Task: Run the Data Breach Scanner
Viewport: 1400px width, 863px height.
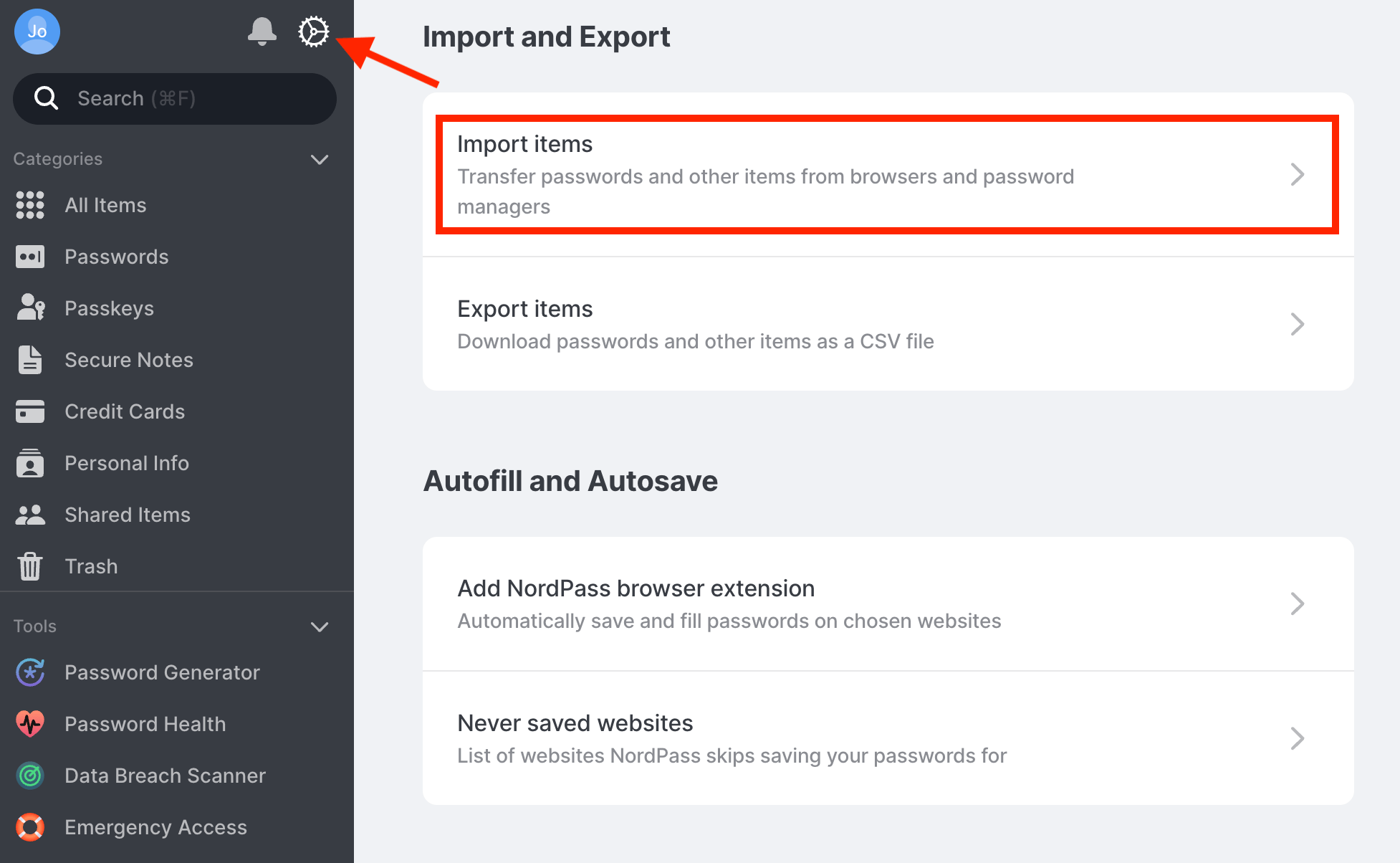Action: 165,776
